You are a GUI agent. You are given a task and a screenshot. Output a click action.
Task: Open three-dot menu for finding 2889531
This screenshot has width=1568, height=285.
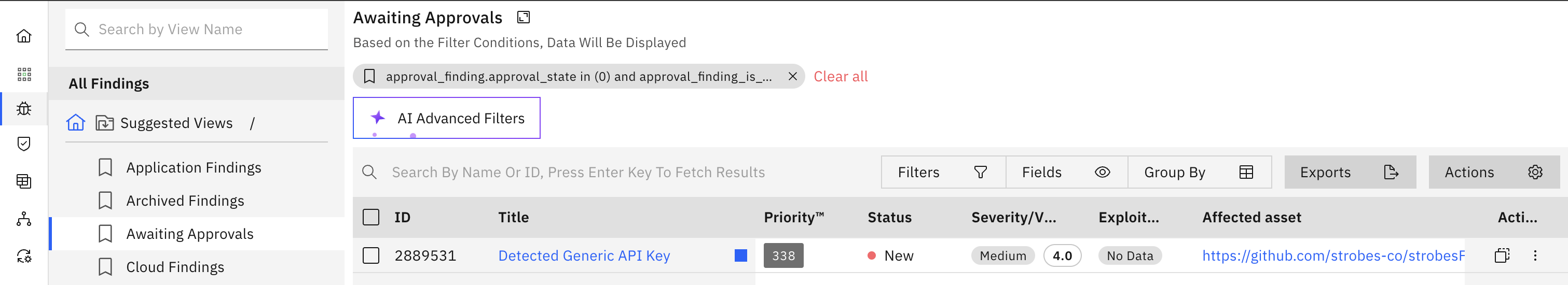point(1534,256)
